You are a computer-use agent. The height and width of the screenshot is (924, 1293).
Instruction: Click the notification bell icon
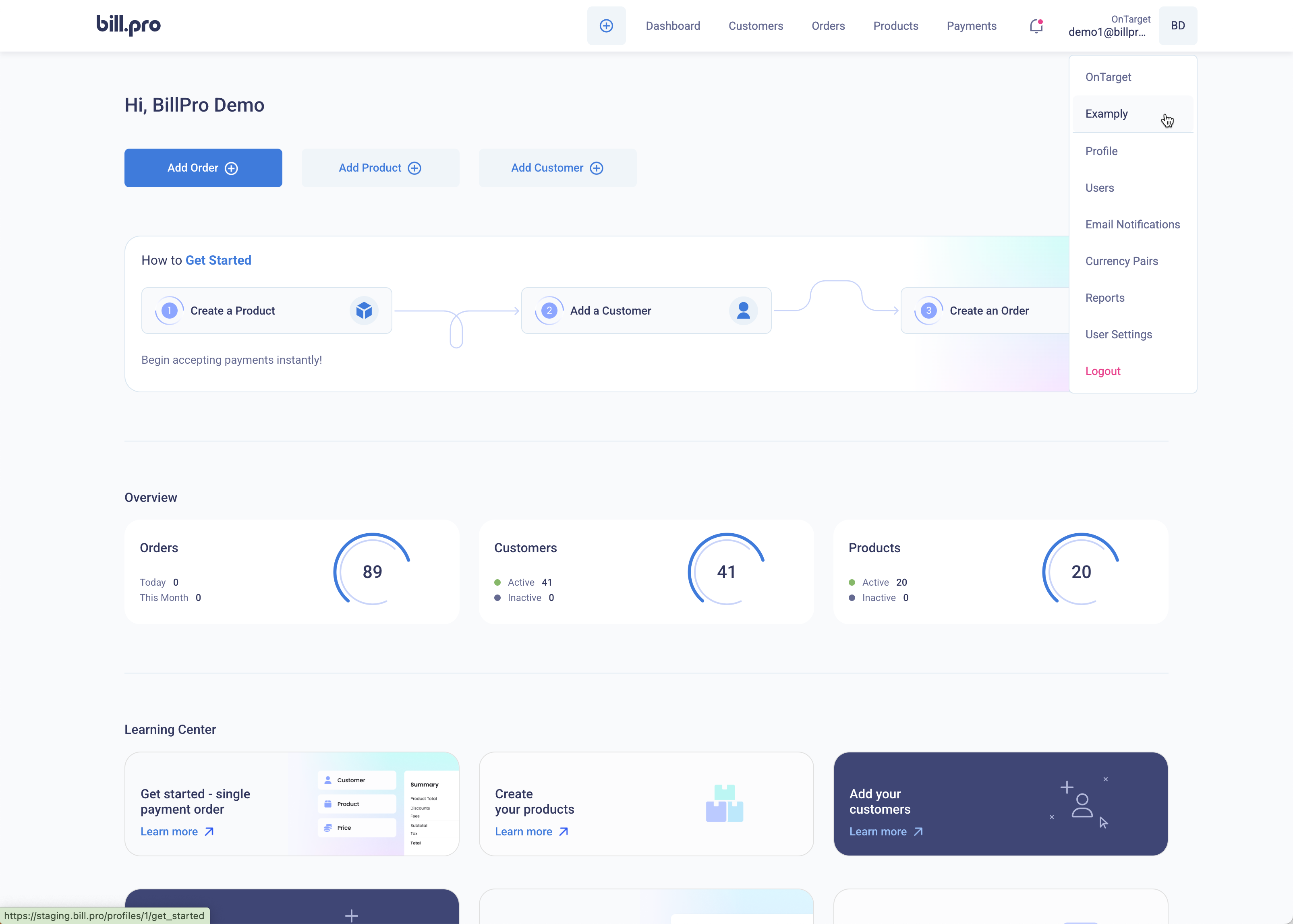click(x=1035, y=26)
